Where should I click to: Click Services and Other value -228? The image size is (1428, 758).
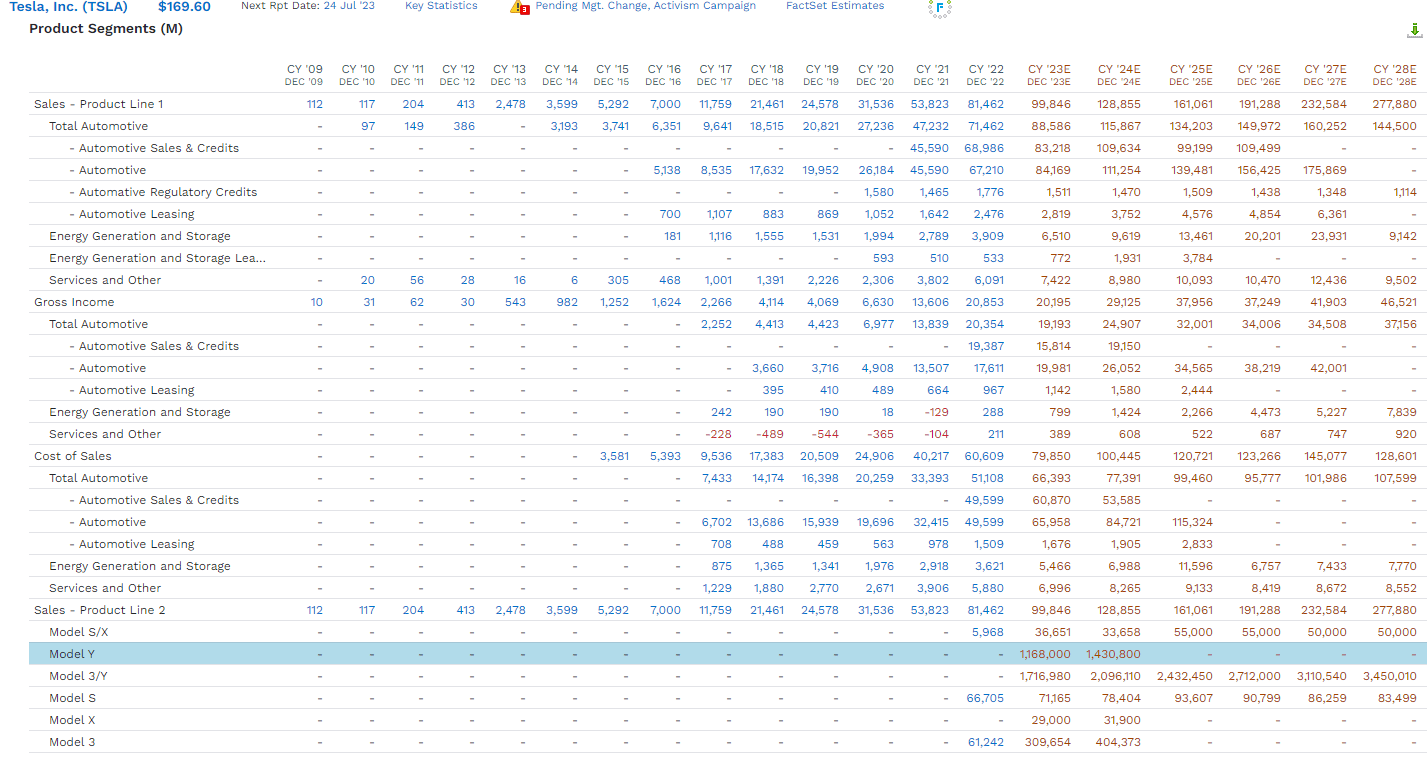coord(718,434)
